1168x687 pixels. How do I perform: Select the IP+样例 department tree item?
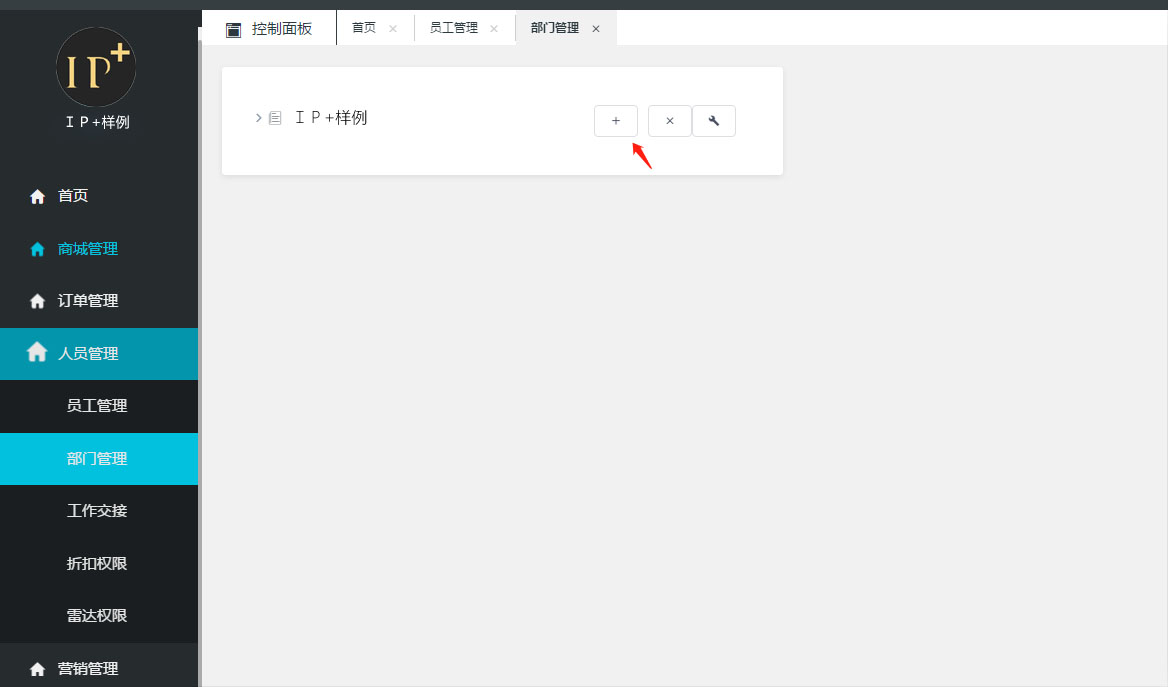(331, 118)
